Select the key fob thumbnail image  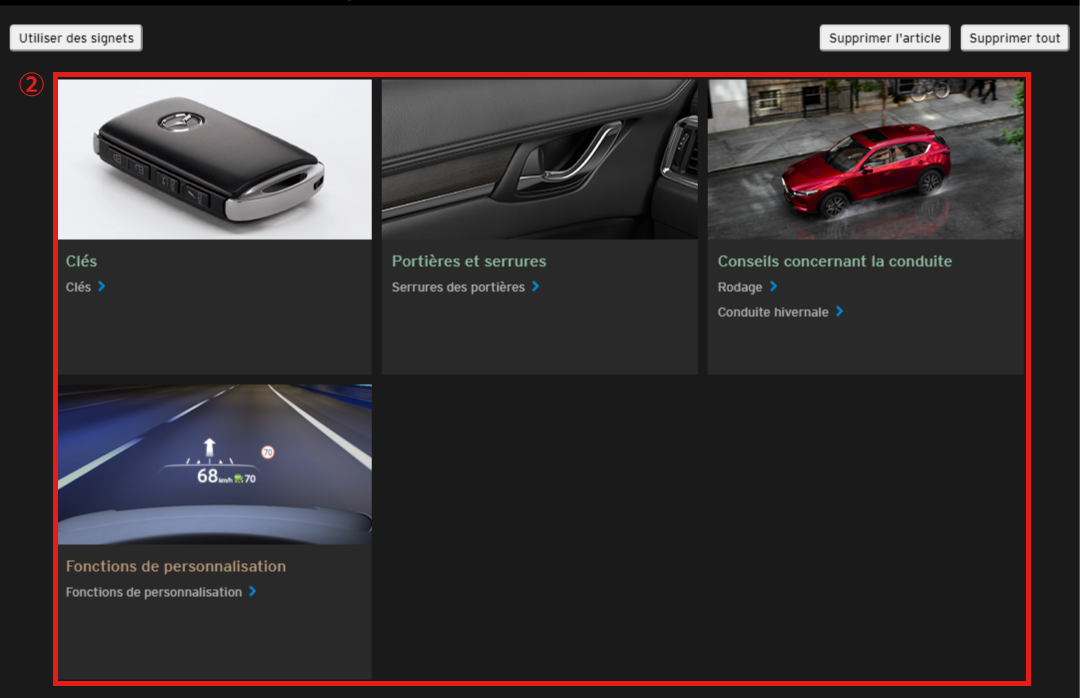[x=215, y=160]
